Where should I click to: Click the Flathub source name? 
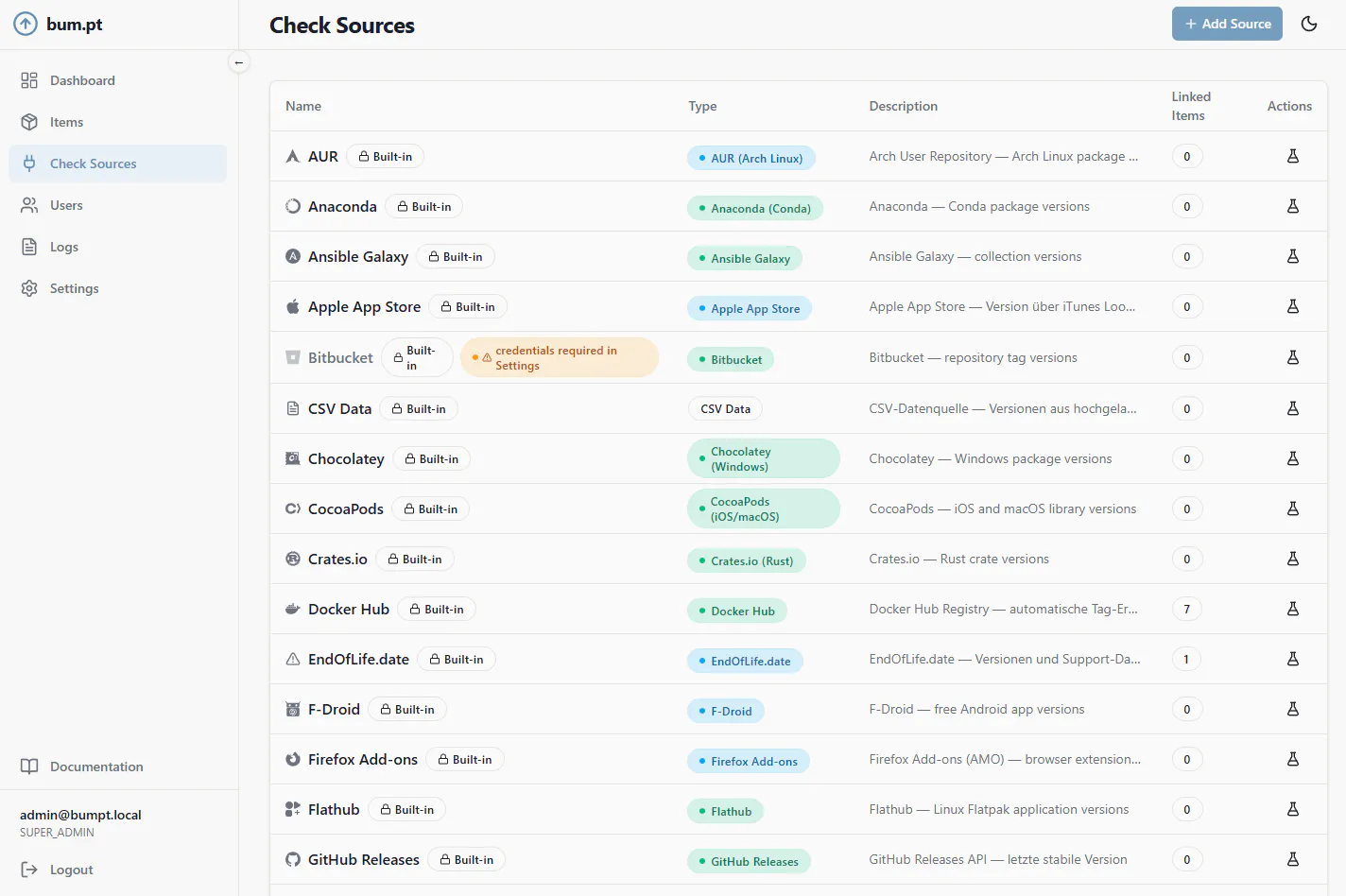tap(334, 809)
